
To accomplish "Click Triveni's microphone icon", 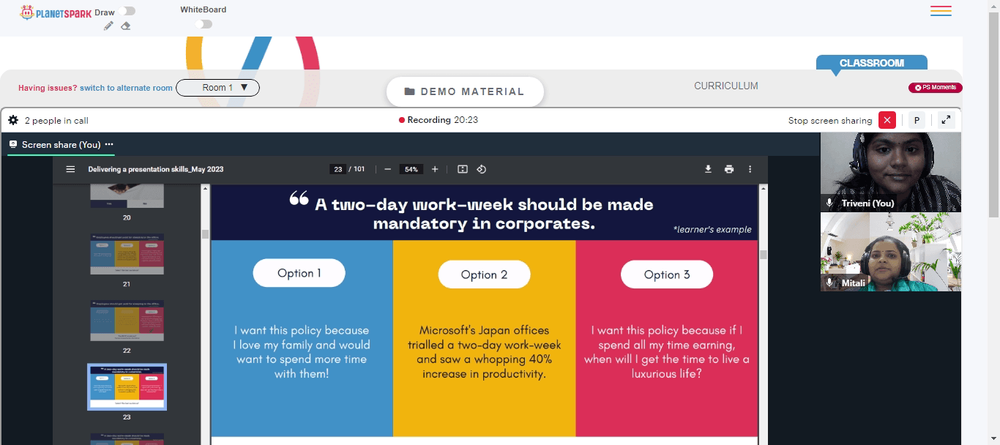I will 830,203.
